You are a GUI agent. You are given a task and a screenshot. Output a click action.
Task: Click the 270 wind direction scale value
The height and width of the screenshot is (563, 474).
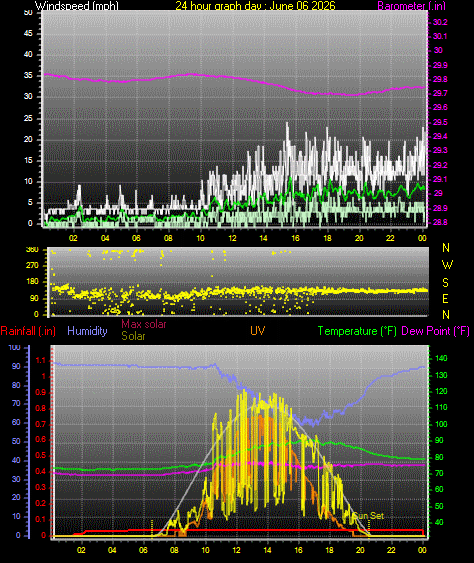click(x=32, y=266)
